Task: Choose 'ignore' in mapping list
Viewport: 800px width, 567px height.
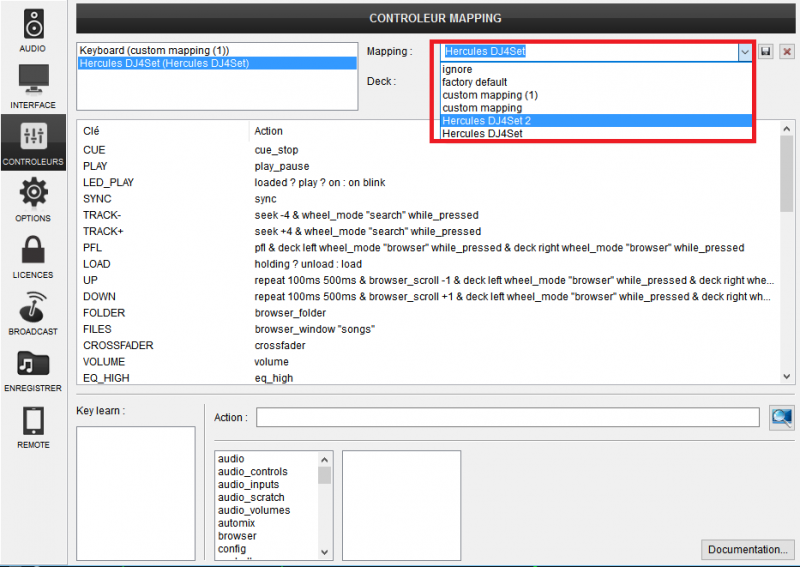Action: (x=596, y=69)
